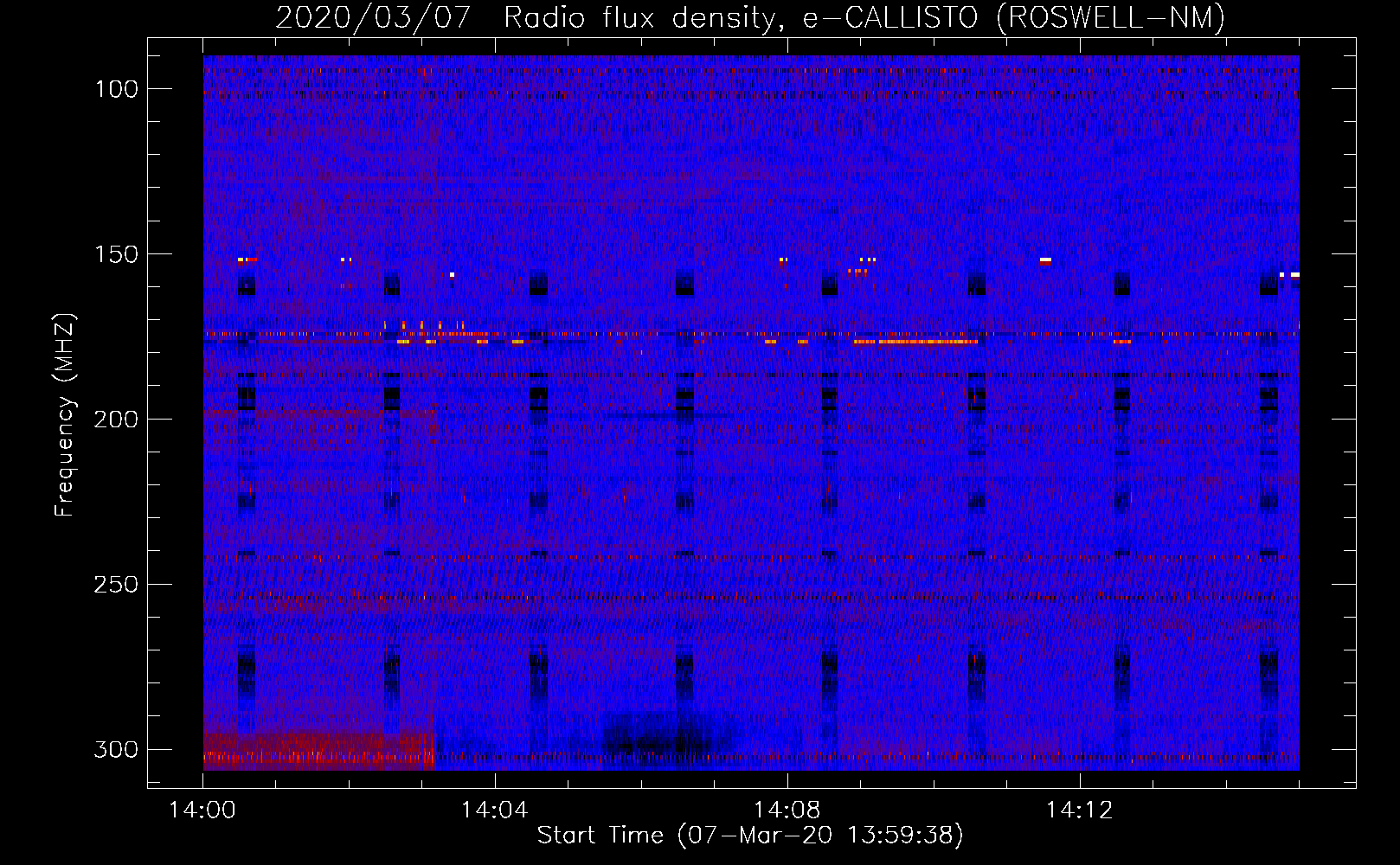Click the 14:08 time tick label
The image size is (1400, 865).
pyautogui.click(x=787, y=811)
